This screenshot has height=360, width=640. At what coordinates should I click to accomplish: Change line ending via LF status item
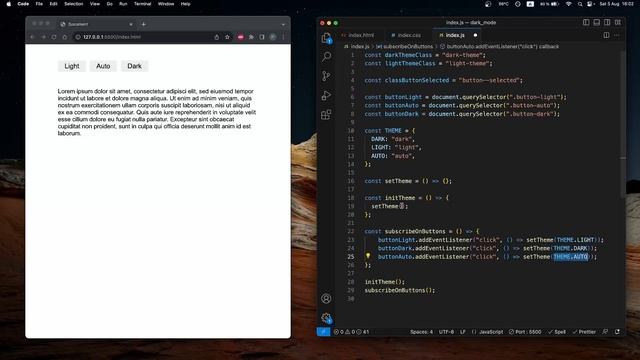point(463,332)
